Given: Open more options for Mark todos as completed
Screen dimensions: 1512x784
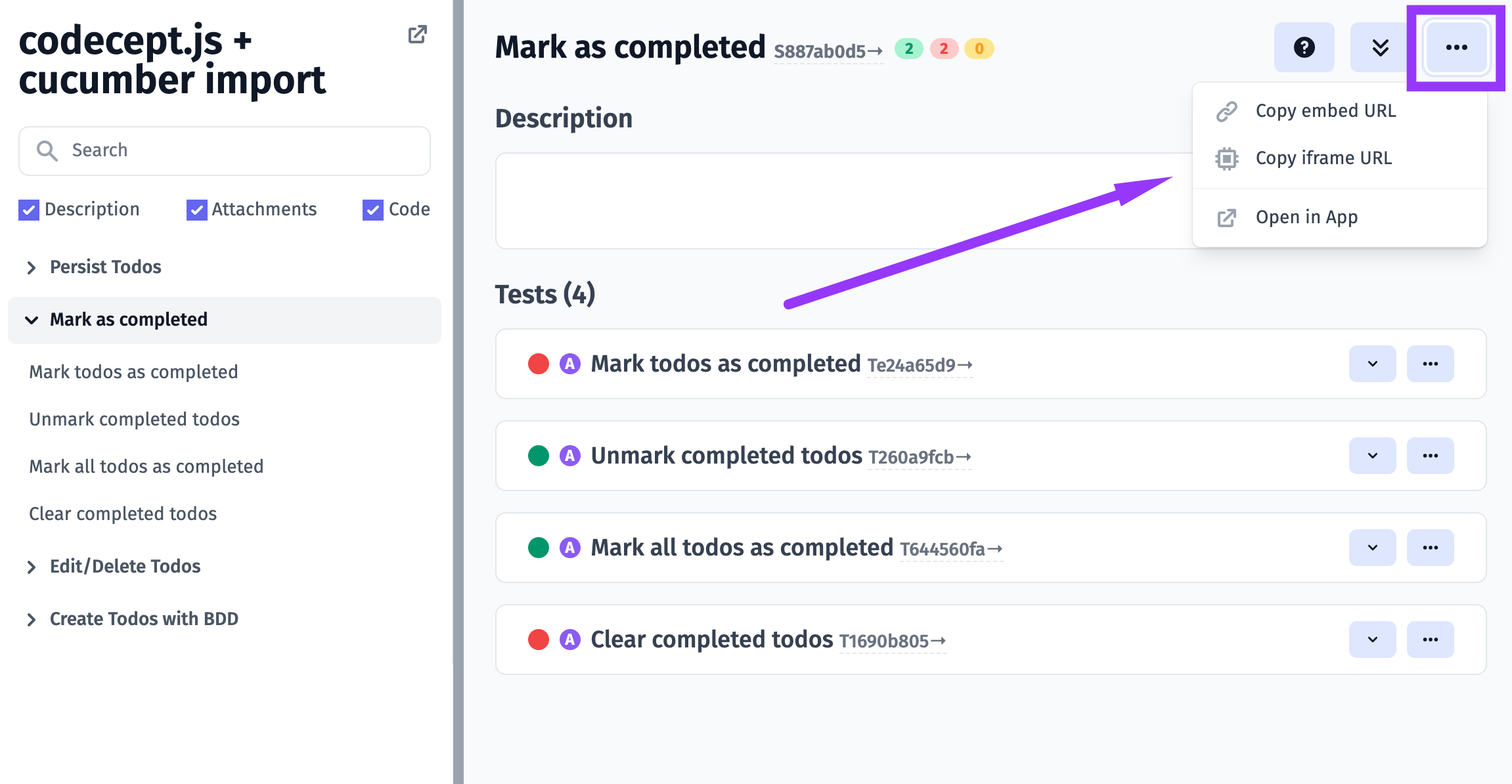Looking at the screenshot, I should 1430,364.
